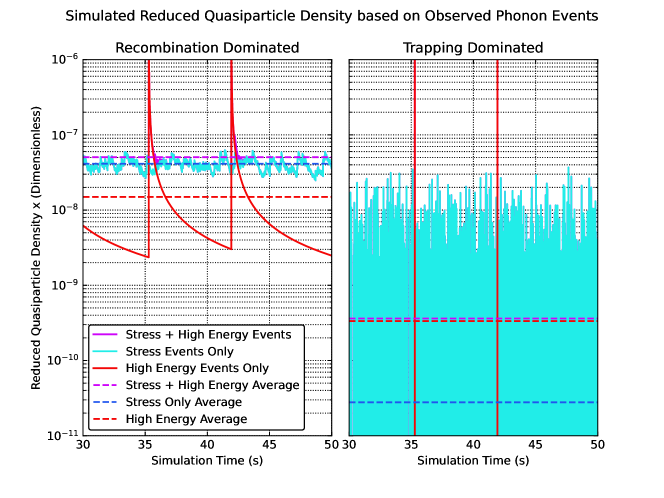Click the dashed magenta line sample in the legend
Viewport: 664px width, 498px height.
tap(105, 385)
